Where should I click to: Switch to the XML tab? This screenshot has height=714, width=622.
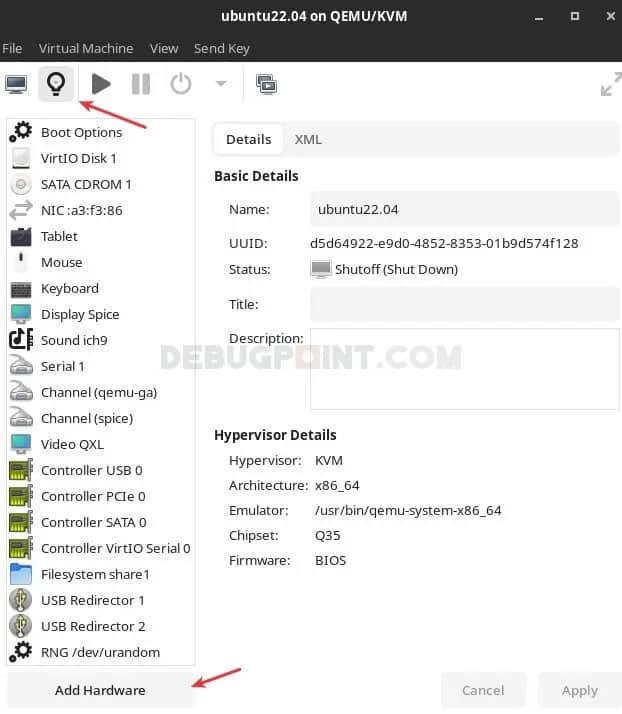[x=308, y=139]
